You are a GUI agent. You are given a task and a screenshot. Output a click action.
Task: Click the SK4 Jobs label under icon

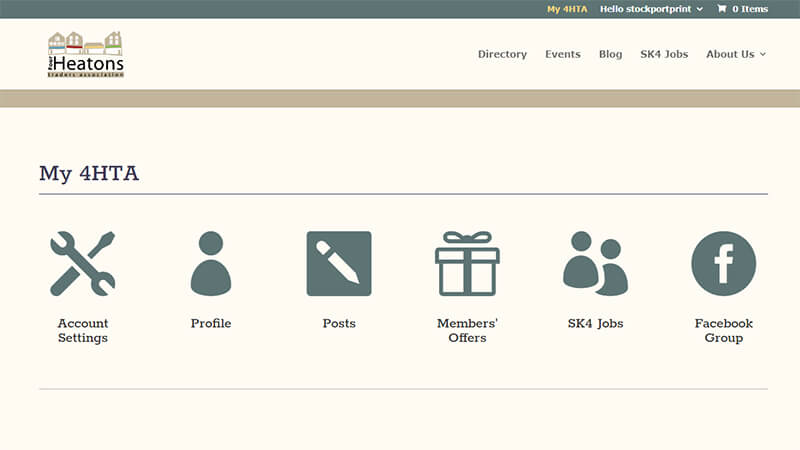pyautogui.click(x=595, y=323)
